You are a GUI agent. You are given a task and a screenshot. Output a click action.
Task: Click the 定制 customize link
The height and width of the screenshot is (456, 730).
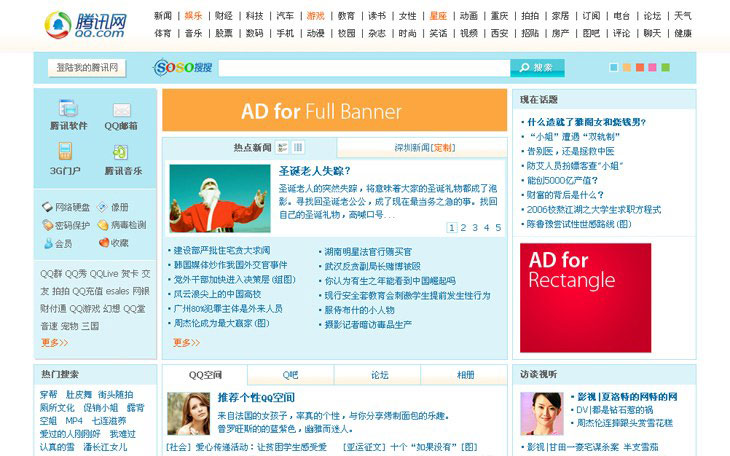coord(442,148)
